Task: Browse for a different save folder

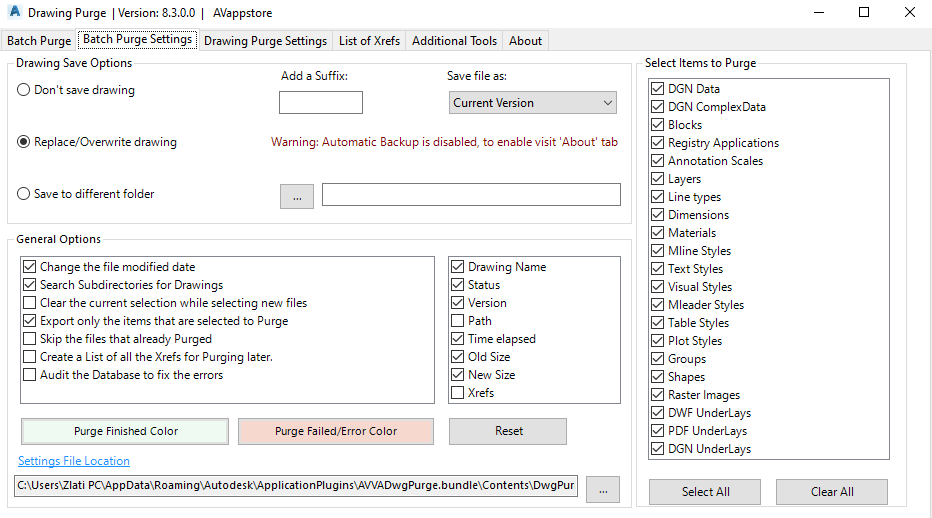Action: click(297, 197)
